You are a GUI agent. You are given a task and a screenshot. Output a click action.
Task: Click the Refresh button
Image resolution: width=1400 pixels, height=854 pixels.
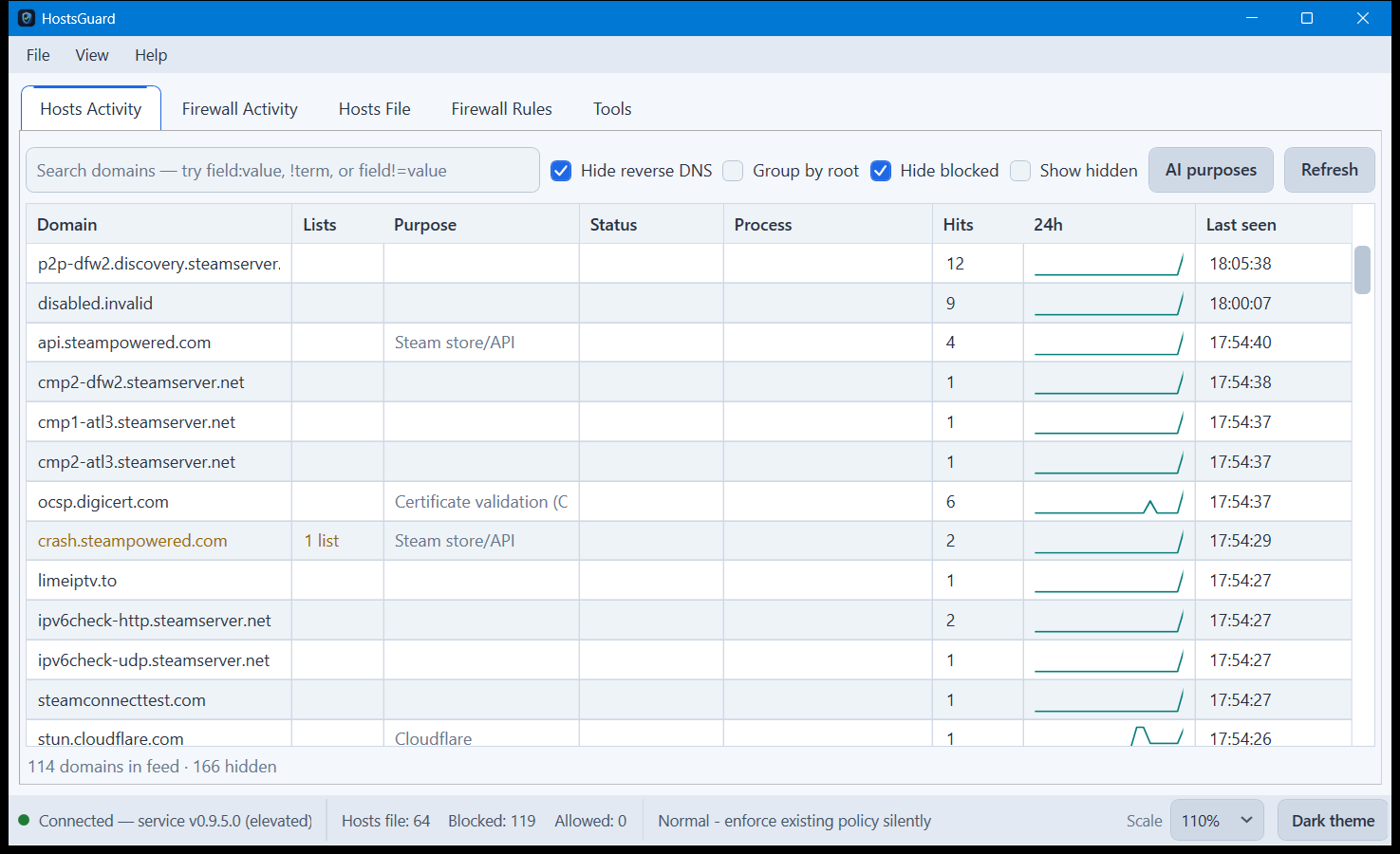(1330, 170)
